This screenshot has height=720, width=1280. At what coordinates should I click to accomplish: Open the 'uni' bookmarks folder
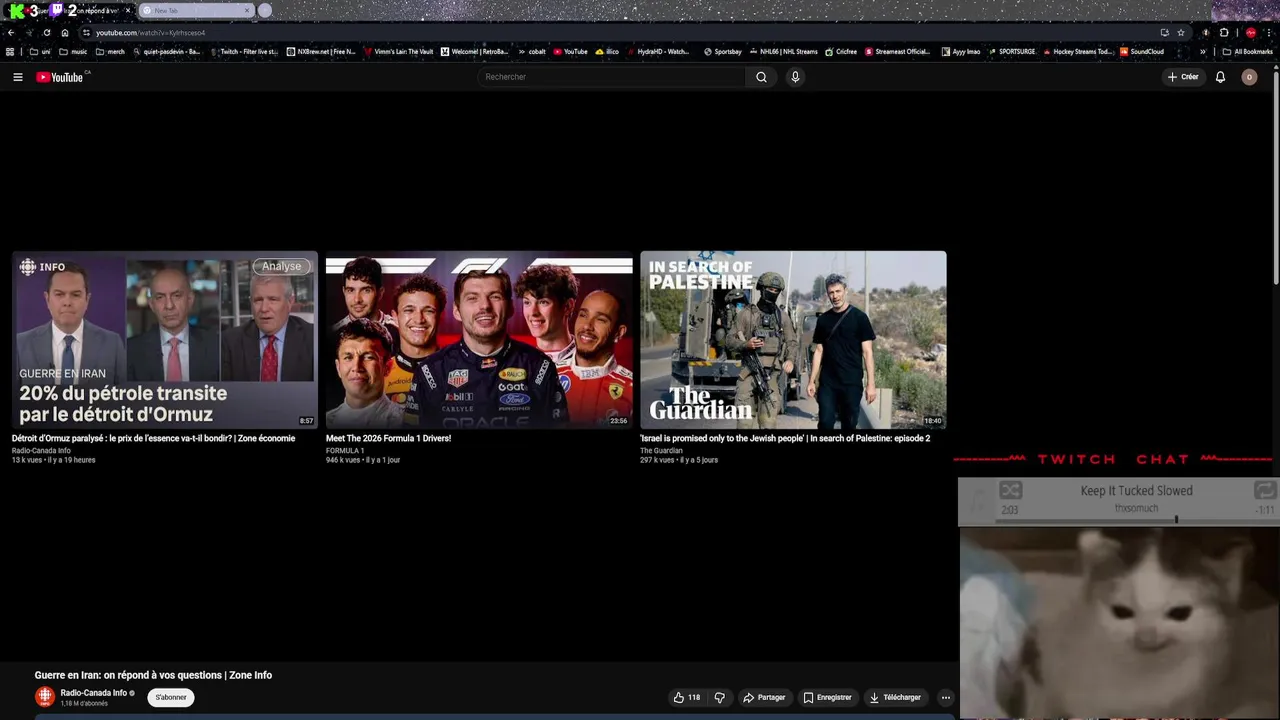coord(40,52)
